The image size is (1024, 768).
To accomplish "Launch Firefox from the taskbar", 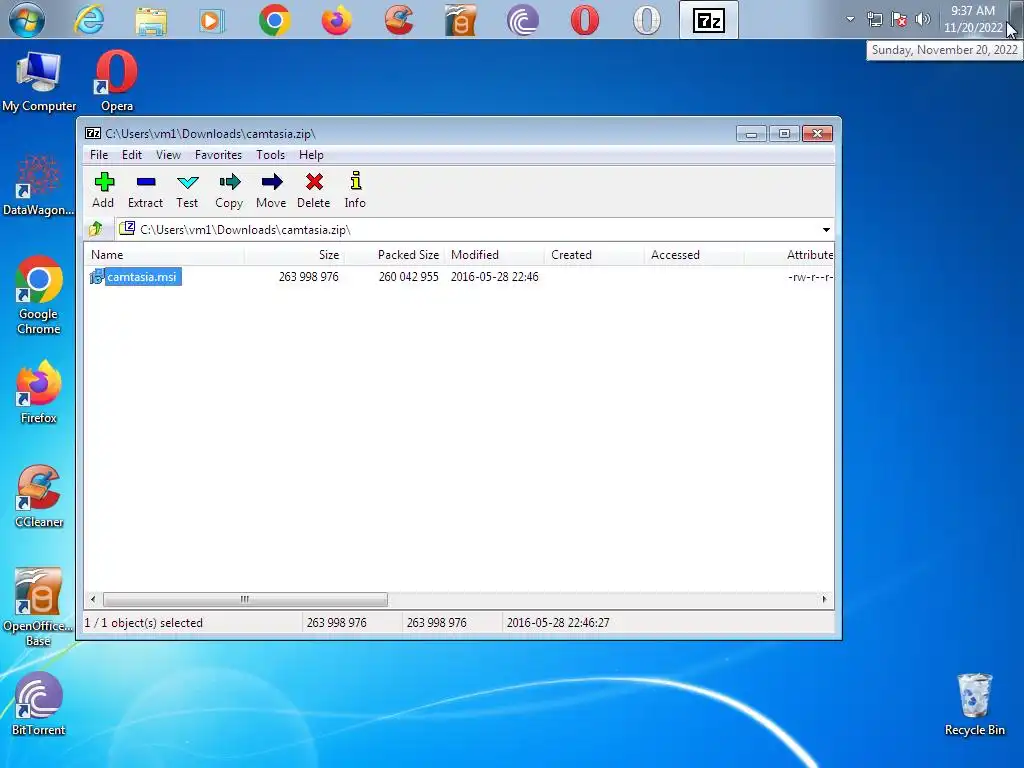I will (x=336, y=20).
